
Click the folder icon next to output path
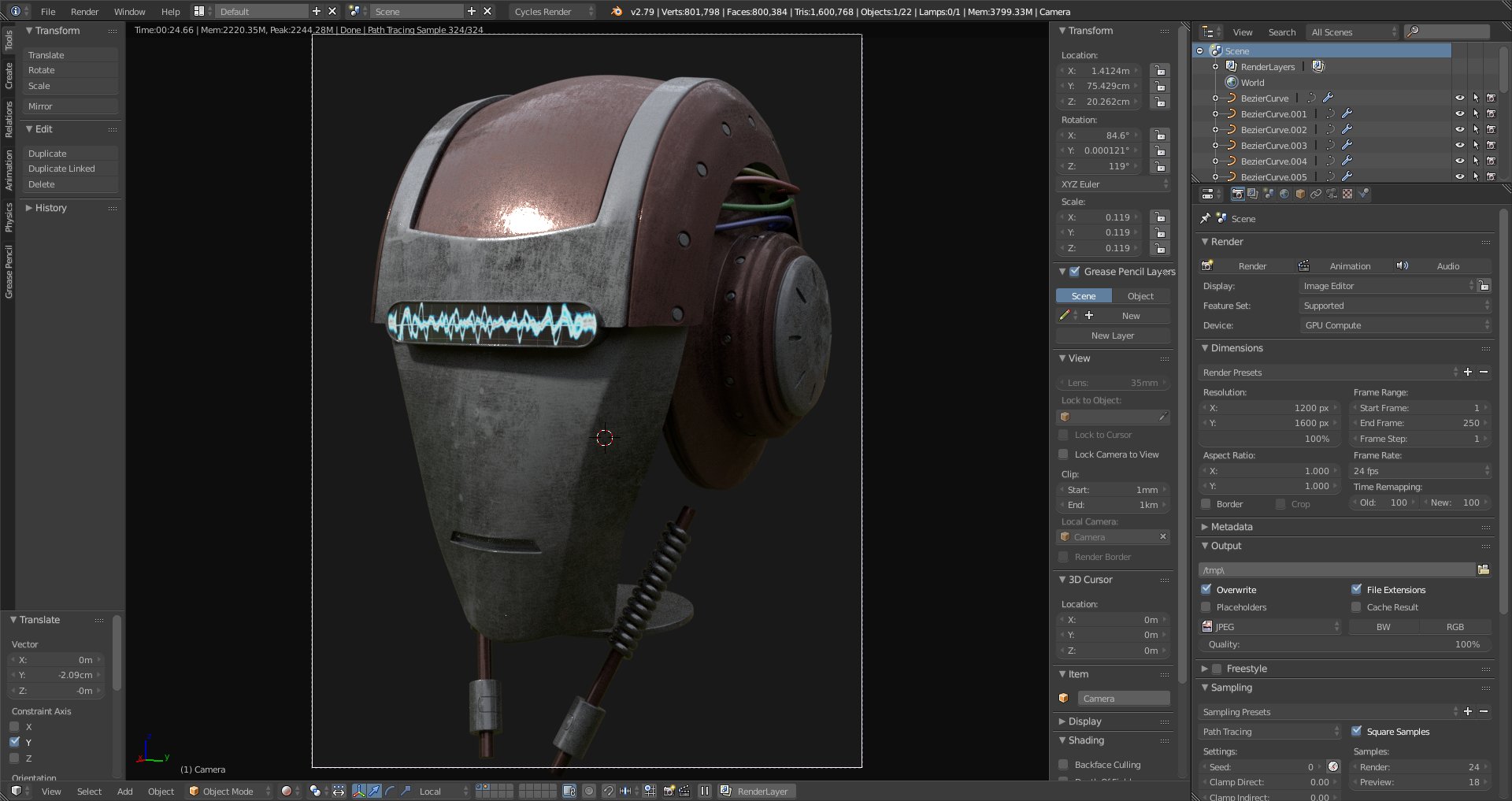pyautogui.click(x=1484, y=569)
